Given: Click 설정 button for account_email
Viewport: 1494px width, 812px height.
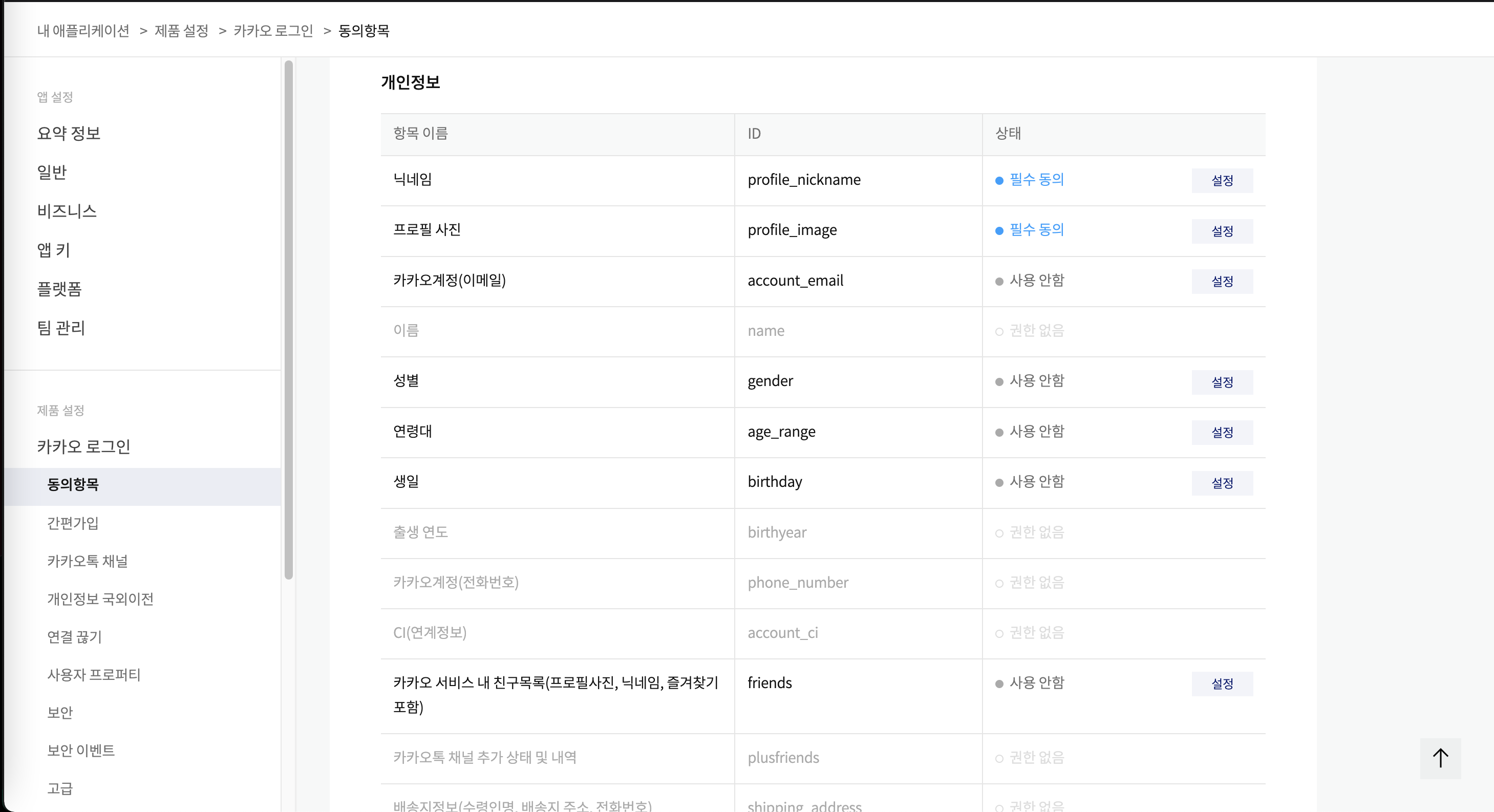Looking at the screenshot, I should pos(1222,281).
